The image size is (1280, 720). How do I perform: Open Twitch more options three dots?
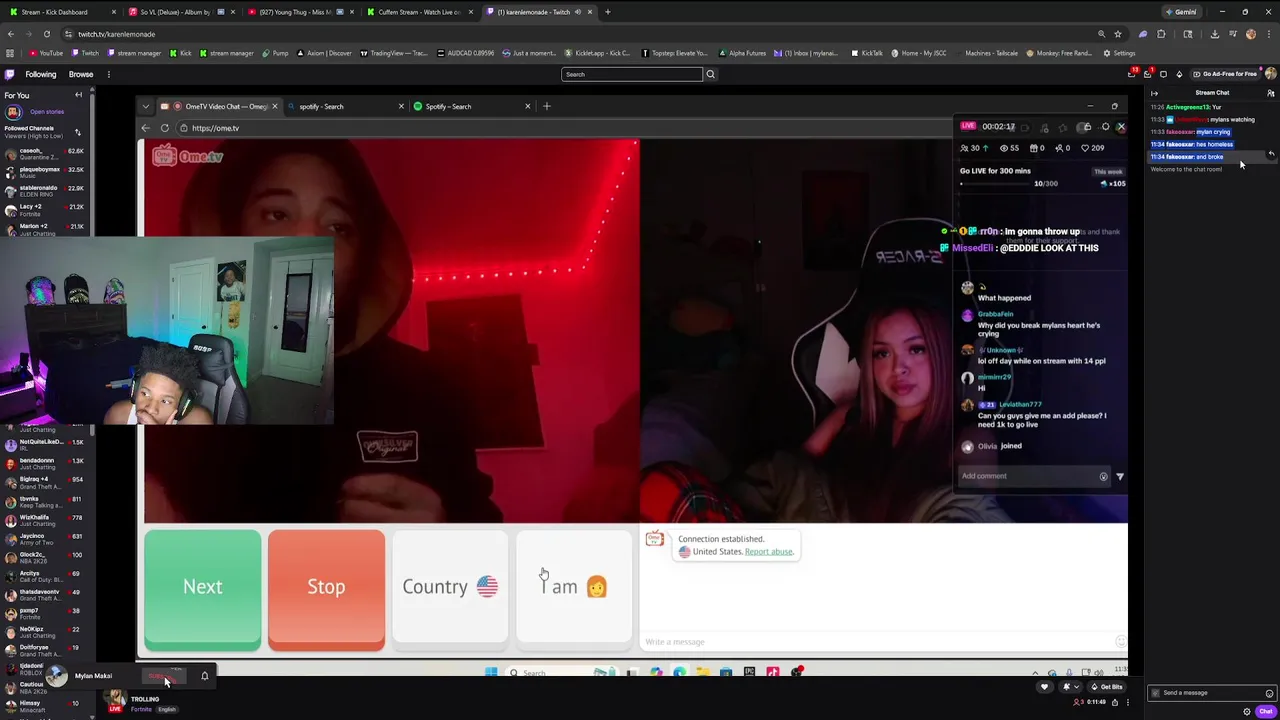[108, 74]
